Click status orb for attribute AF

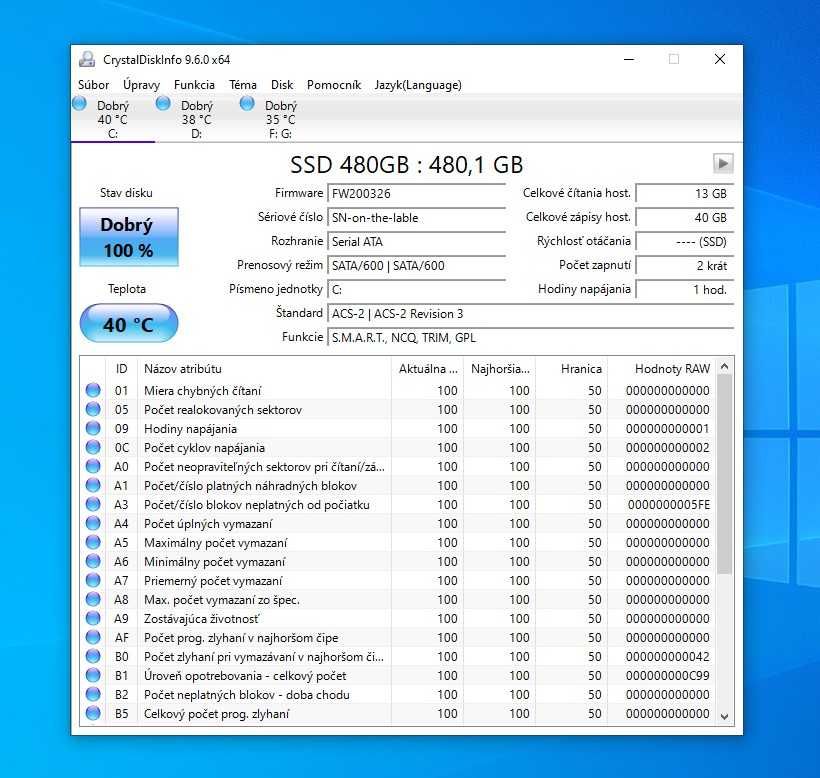93,637
